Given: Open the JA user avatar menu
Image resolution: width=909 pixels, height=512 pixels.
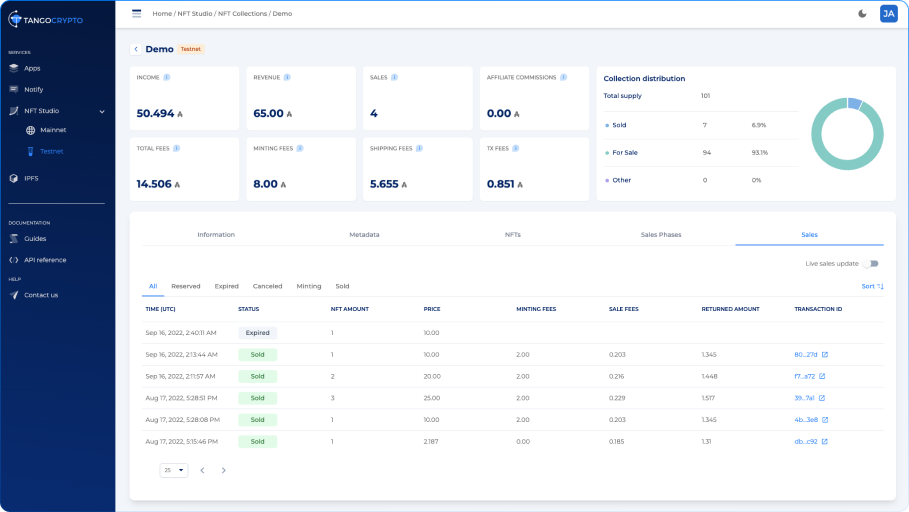Looking at the screenshot, I should (888, 13).
